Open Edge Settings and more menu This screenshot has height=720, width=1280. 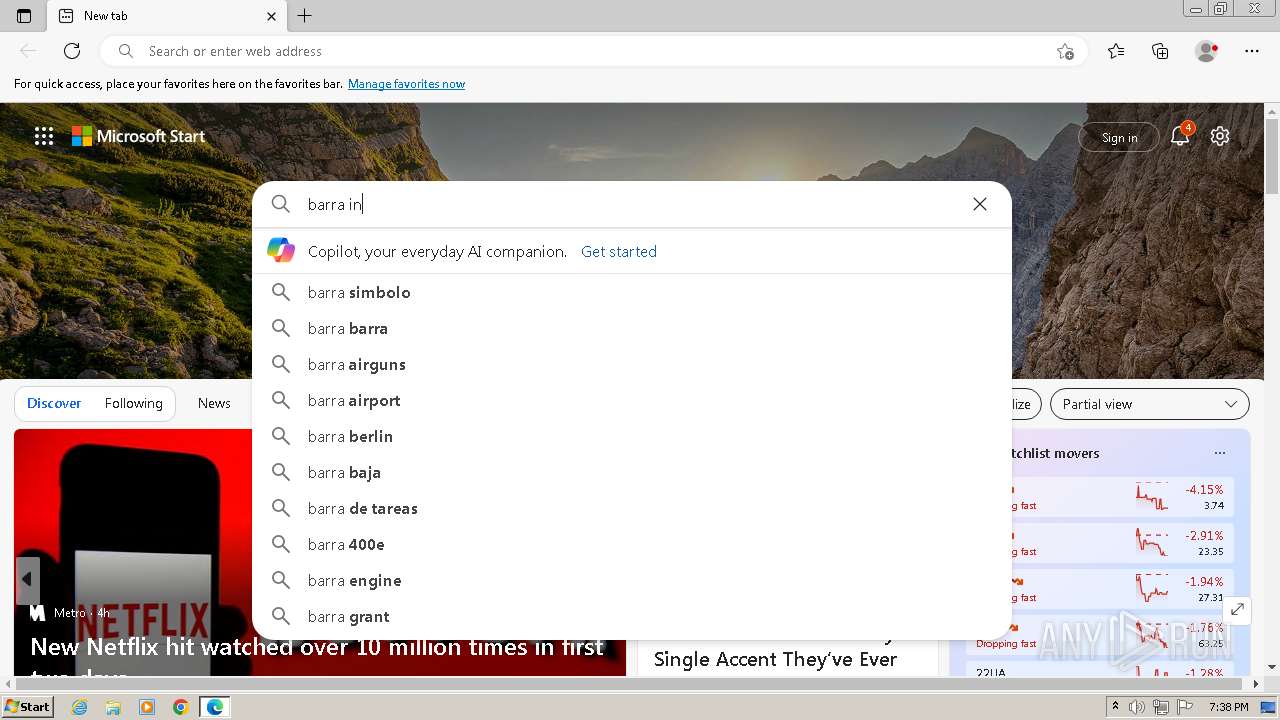point(1252,51)
